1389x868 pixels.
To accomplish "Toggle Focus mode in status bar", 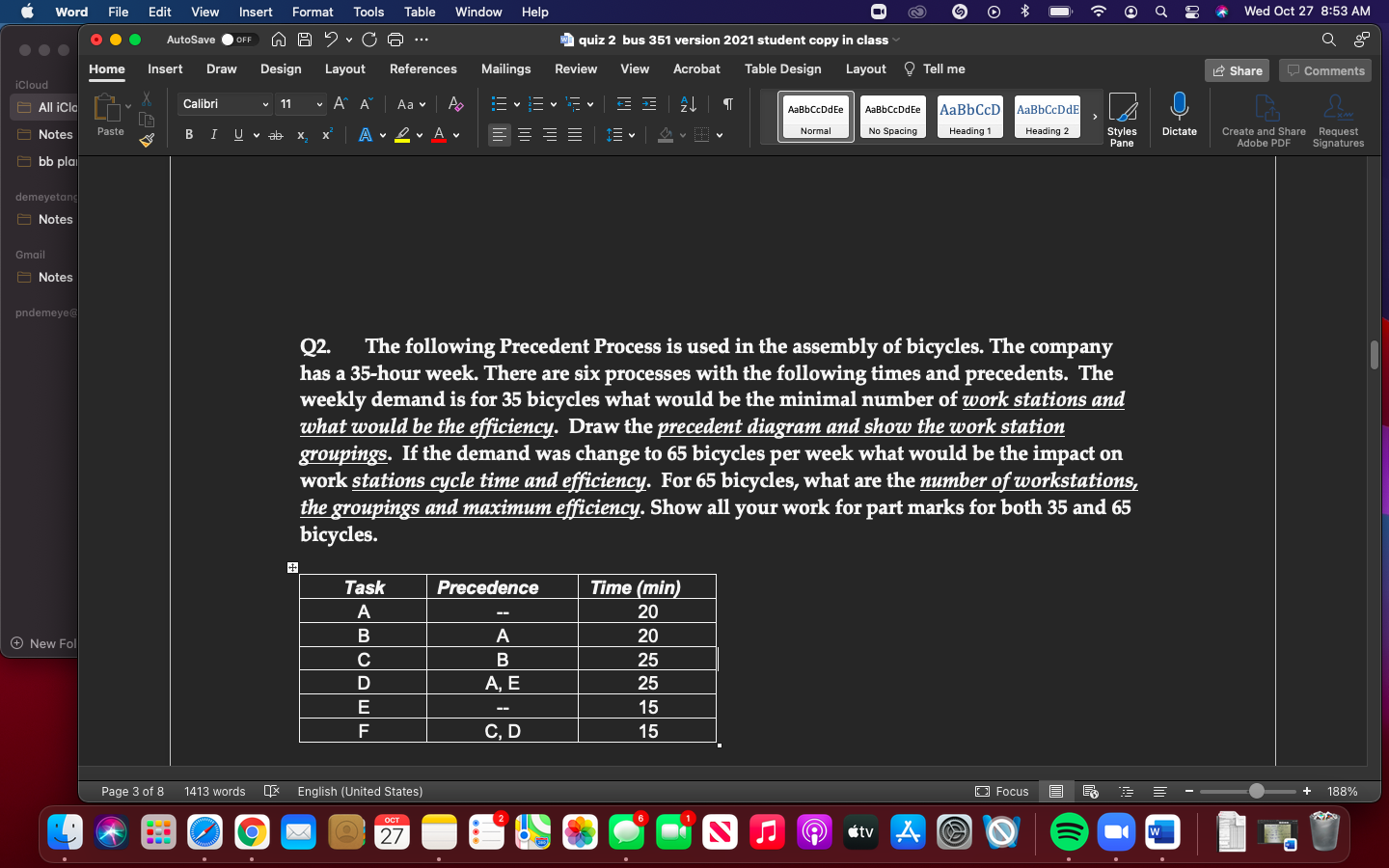I will (1001, 791).
